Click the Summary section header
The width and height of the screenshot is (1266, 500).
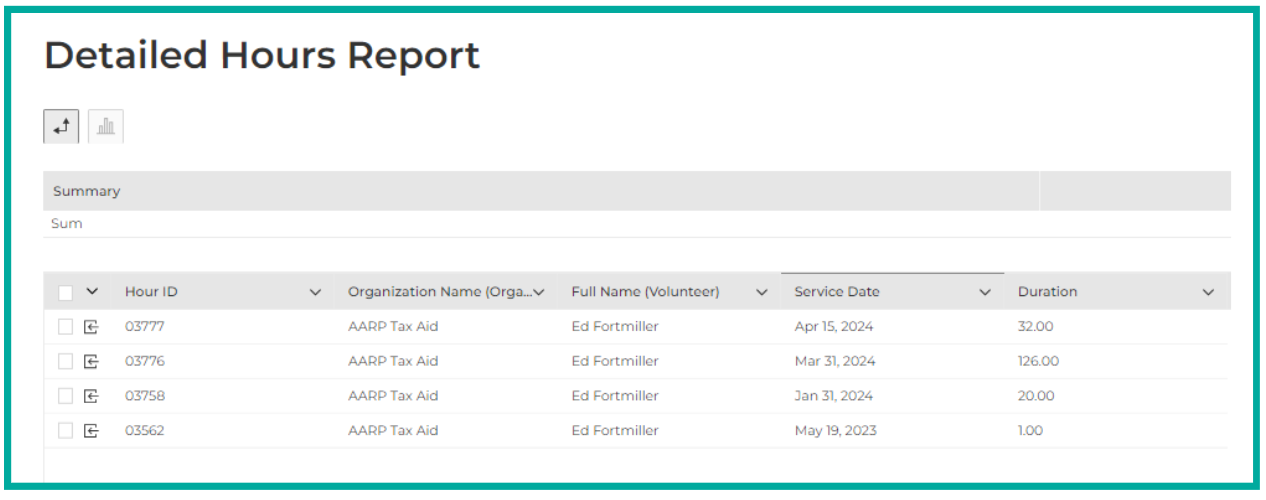point(86,191)
